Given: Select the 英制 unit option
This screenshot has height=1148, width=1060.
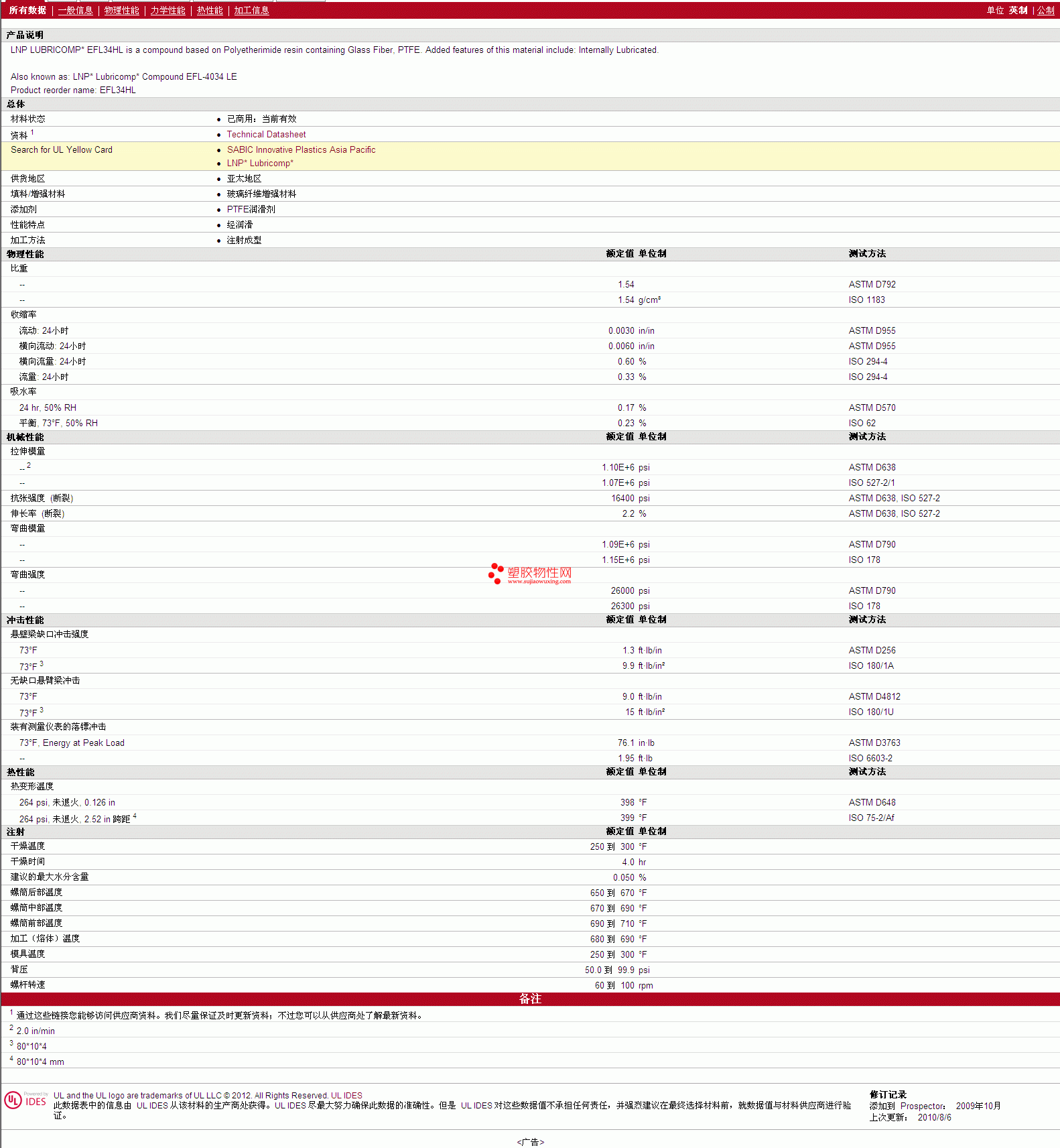Looking at the screenshot, I should tap(1018, 11).
